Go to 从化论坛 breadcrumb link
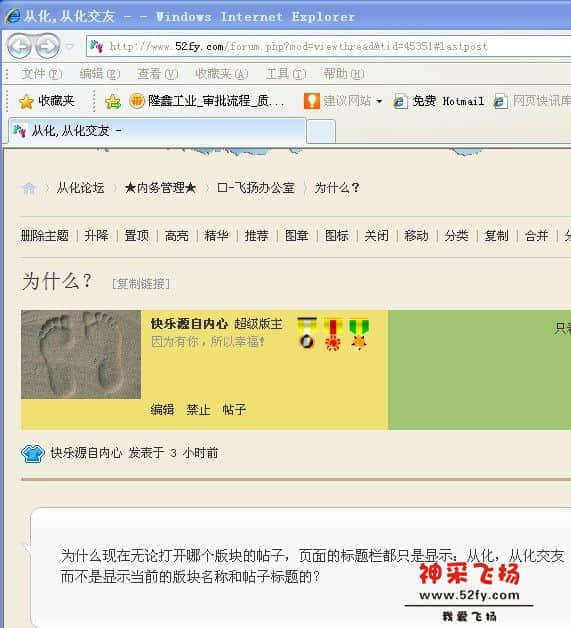Screen dimensions: 571x628 coord(80,187)
